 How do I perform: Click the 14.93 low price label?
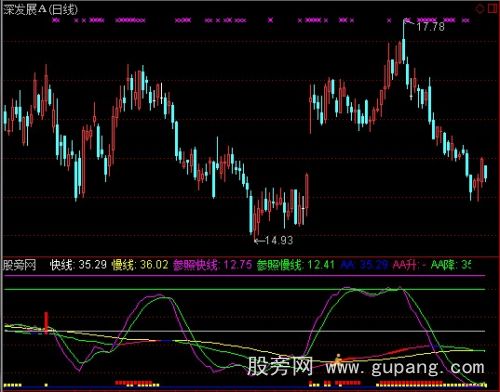[x=279, y=240]
